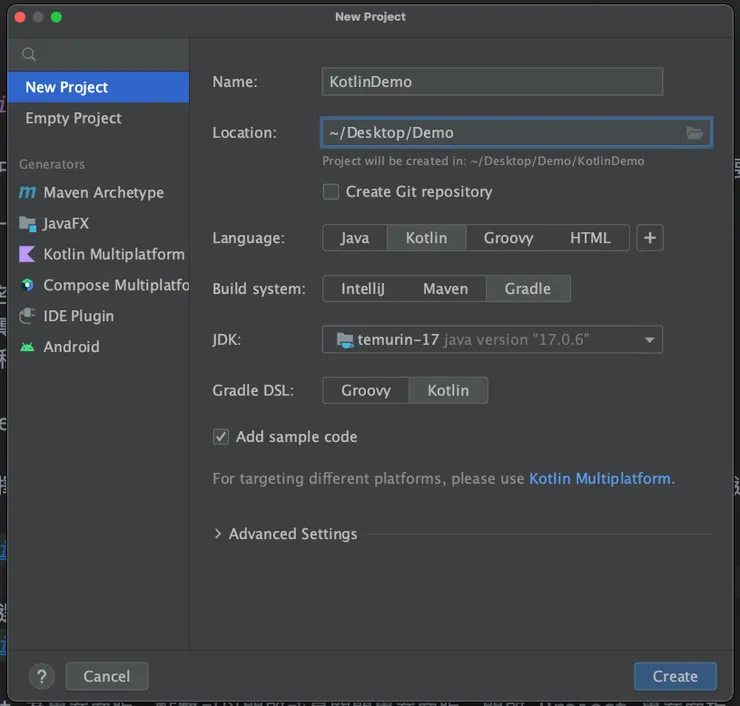Choose Kotlin for Gradle DSL
740x706 pixels.
coord(448,390)
